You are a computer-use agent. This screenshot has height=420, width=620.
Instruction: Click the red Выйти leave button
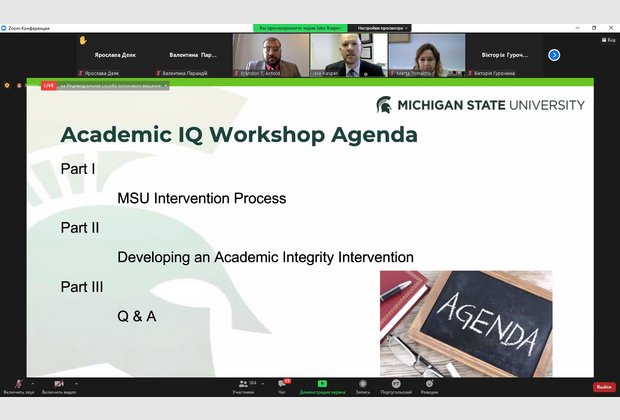click(x=604, y=387)
